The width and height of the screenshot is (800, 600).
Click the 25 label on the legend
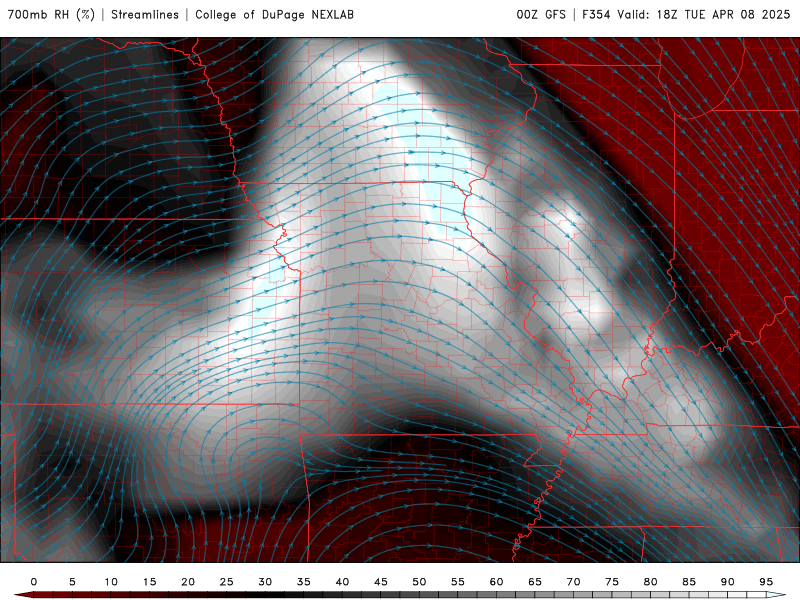(x=226, y=582)
